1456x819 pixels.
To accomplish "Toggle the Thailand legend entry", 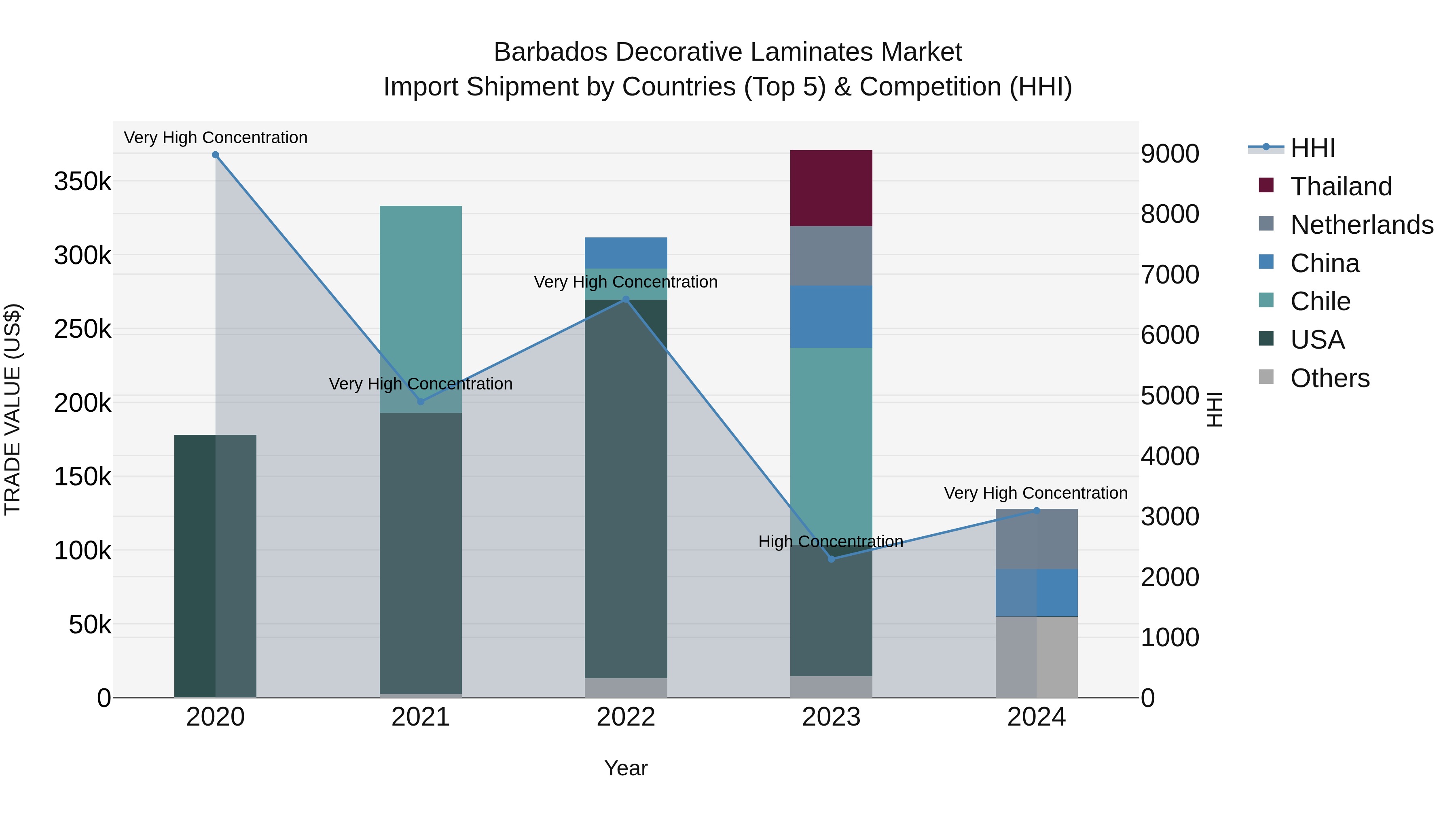I will pos(1325,186).
